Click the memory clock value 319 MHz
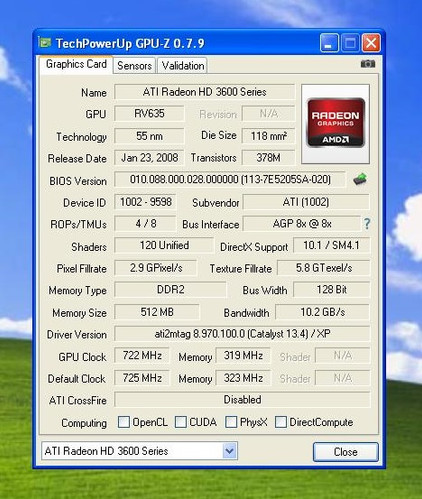 click(x=243, y=356)
